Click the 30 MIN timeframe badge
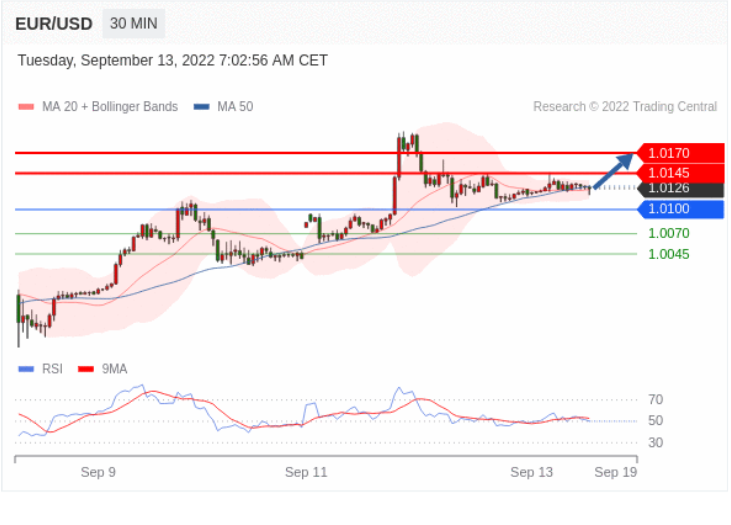Screen dimensions: 731x525 pyautogui.click(x=134, y=23)
